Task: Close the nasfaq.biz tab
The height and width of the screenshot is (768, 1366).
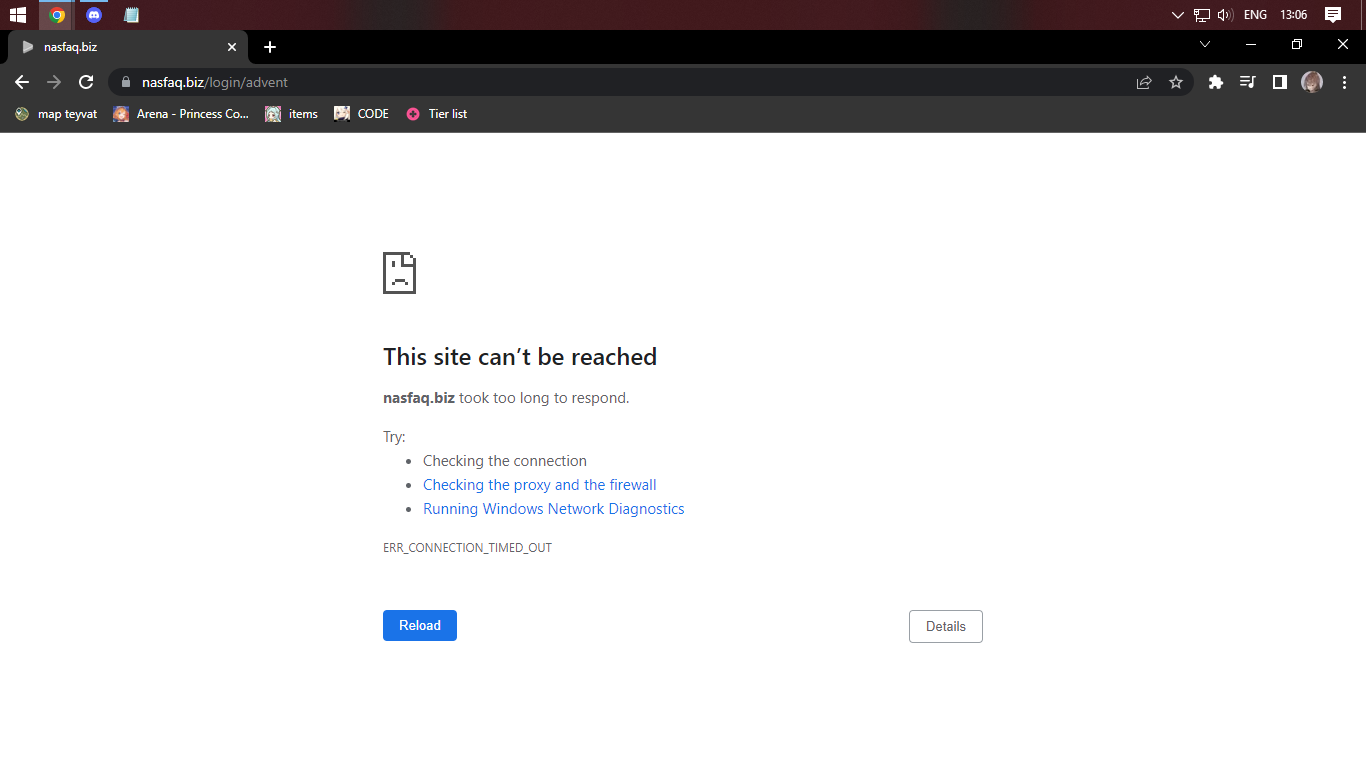Action: point(232,47)
